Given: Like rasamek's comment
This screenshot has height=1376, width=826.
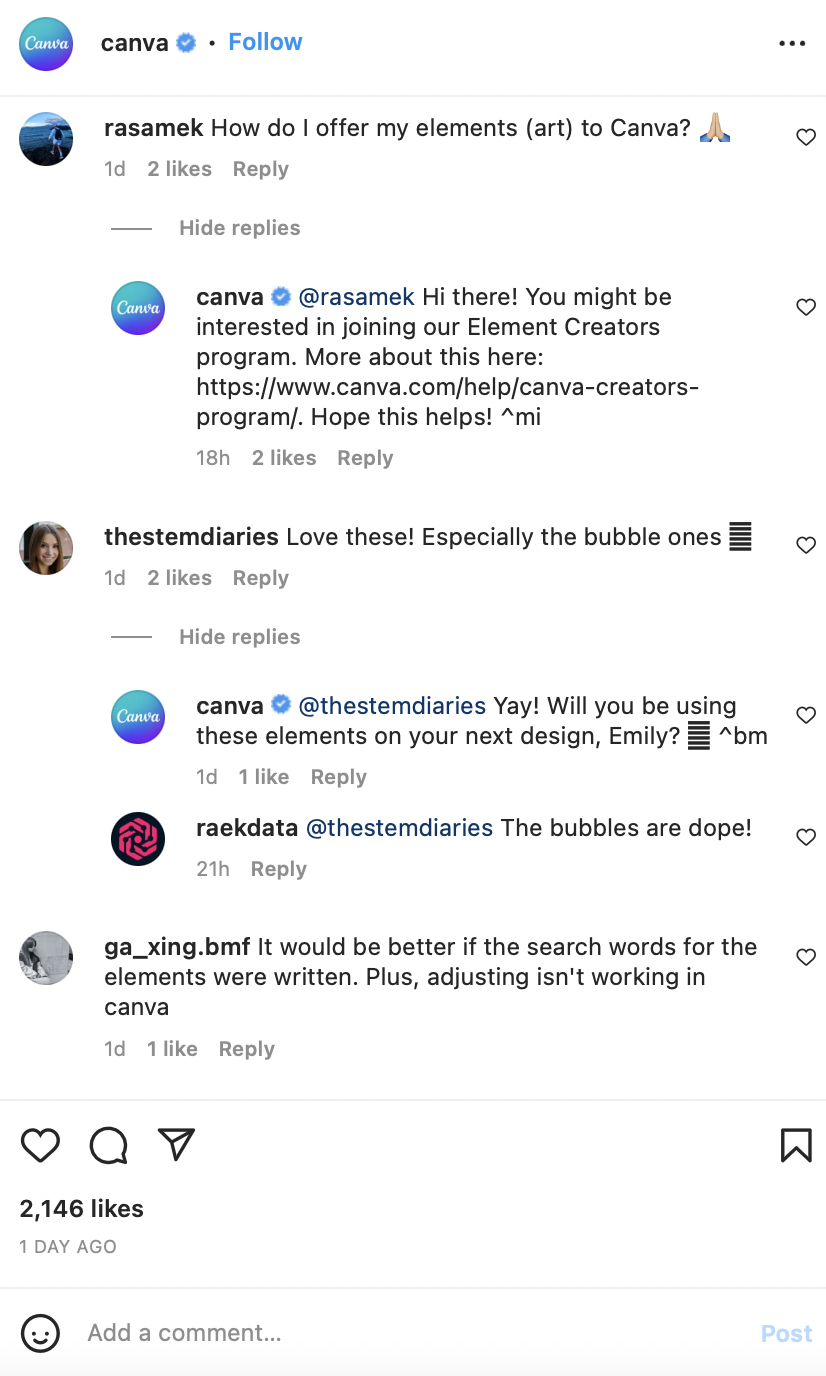Looking at the screenshot, I should point(806,137).
